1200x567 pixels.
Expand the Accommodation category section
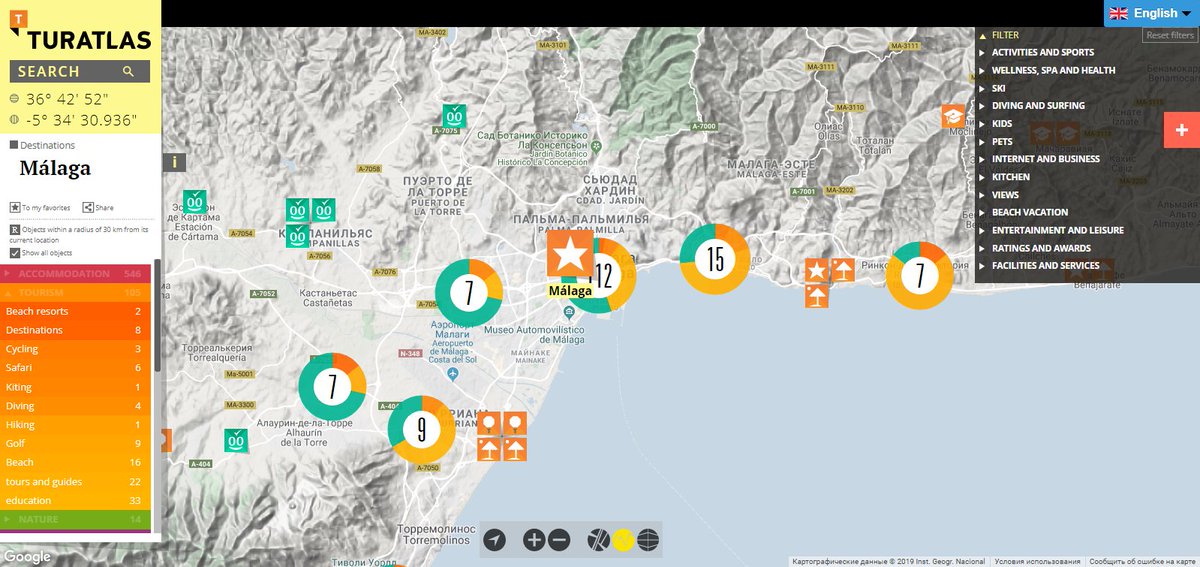pos(76,274)
